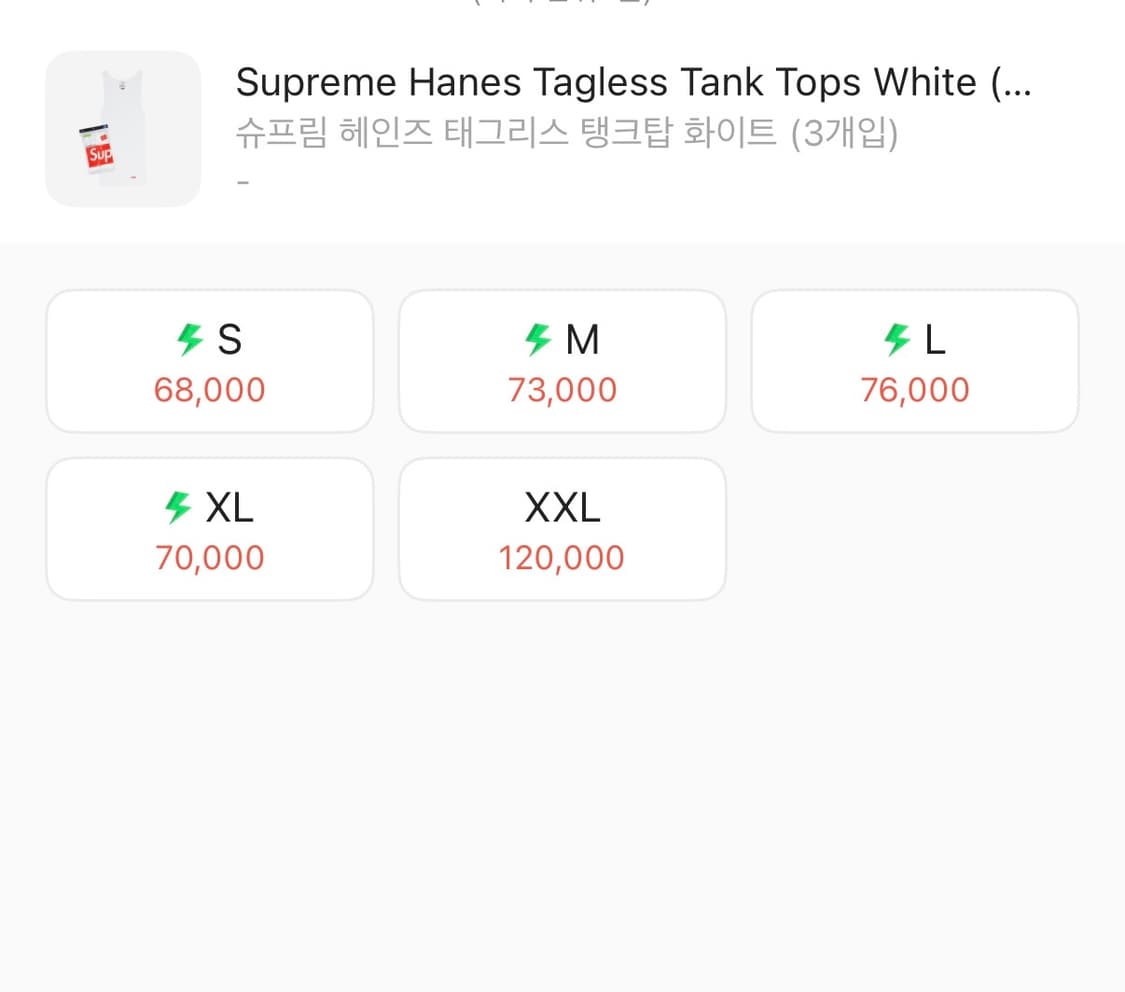This screenshot has width=1125, height=992.
Task: Tap the green lightning icon beside M
Action: [538, 339]
